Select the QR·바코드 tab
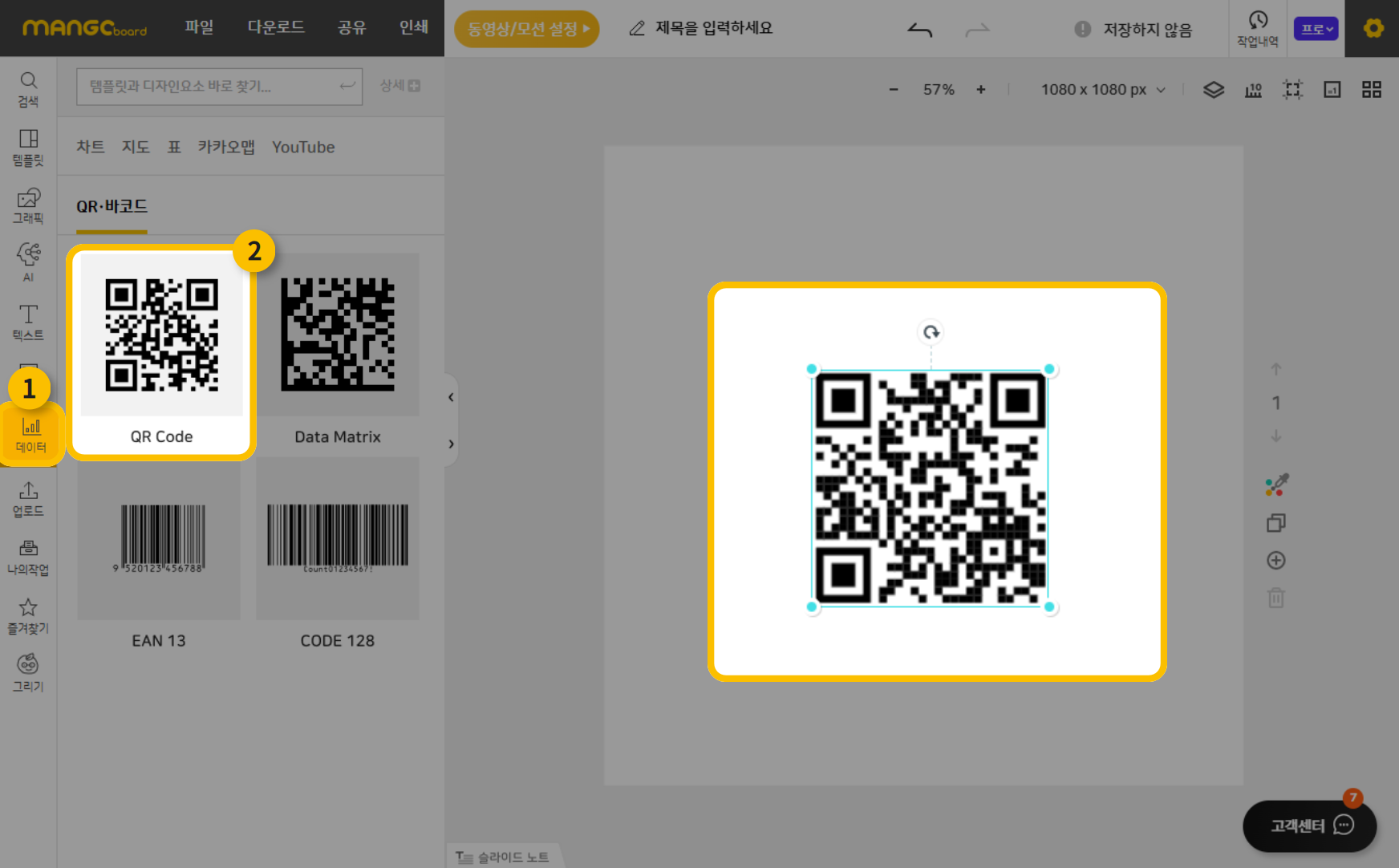This screenshot has height=868, width=1399. click(x=112, y=207)
